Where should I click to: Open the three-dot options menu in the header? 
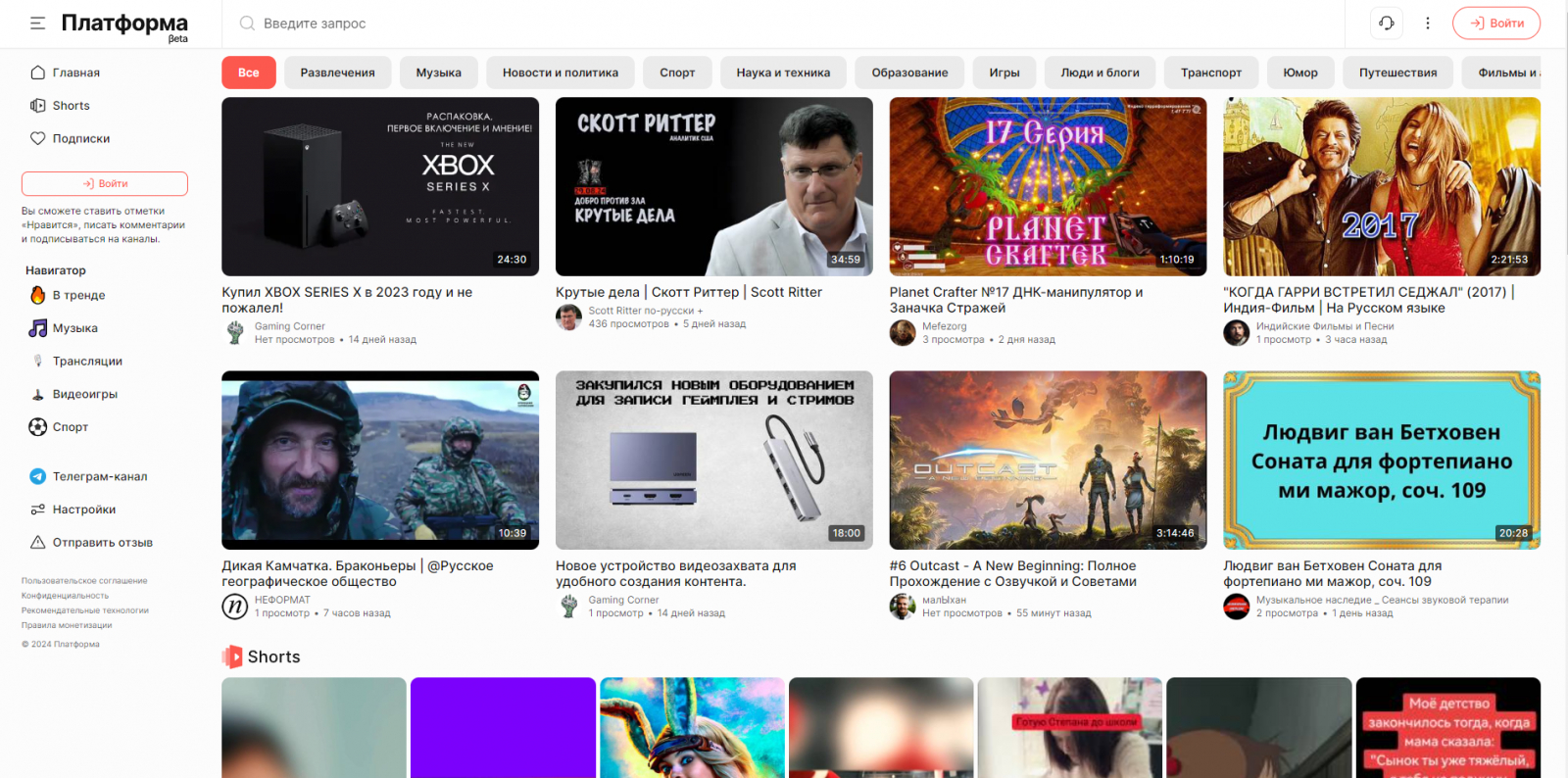click(1428, 23)
